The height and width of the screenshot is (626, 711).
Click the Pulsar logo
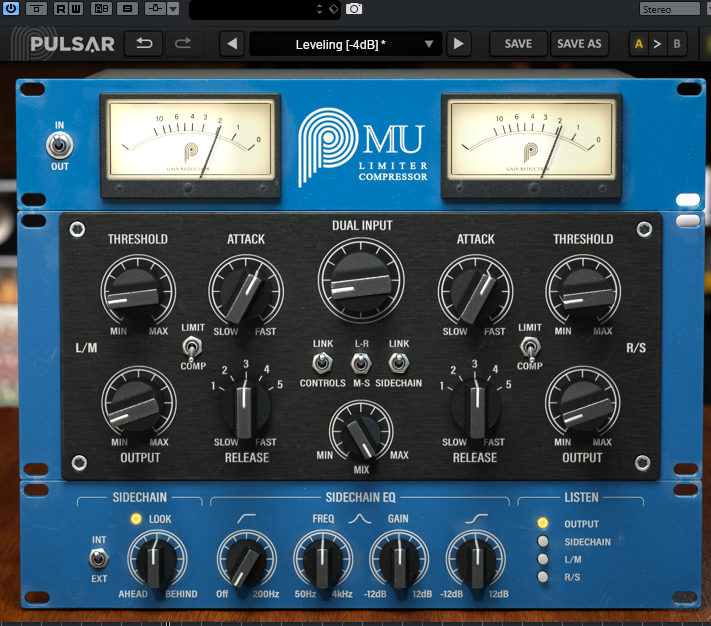coord(63,44)
